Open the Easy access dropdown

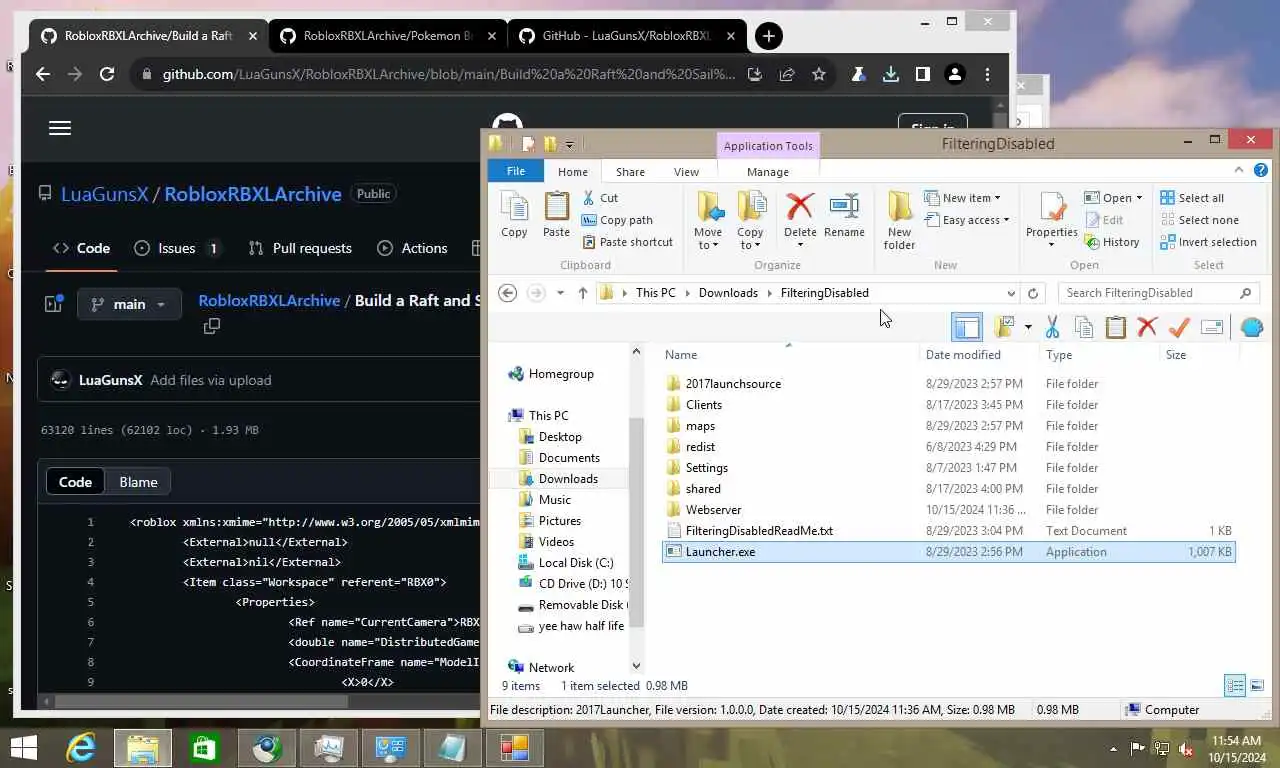pyautogui.click(x=967, y=220)
